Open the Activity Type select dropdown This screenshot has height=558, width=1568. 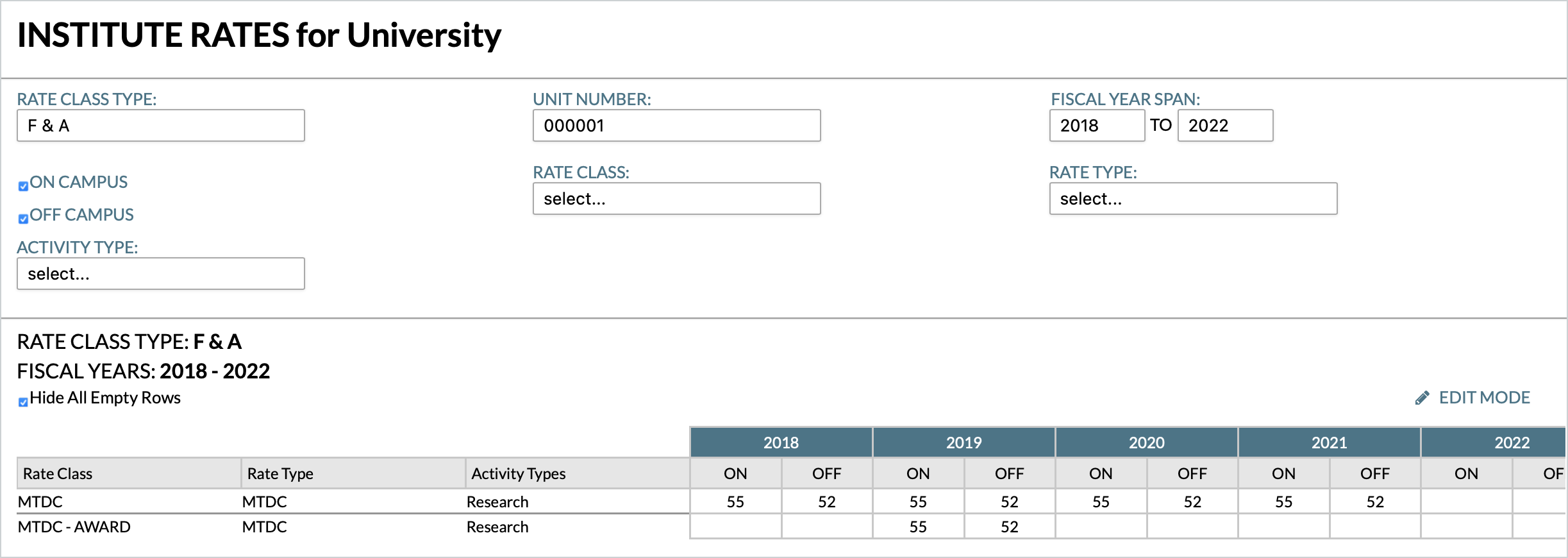(x=160, y=274)
